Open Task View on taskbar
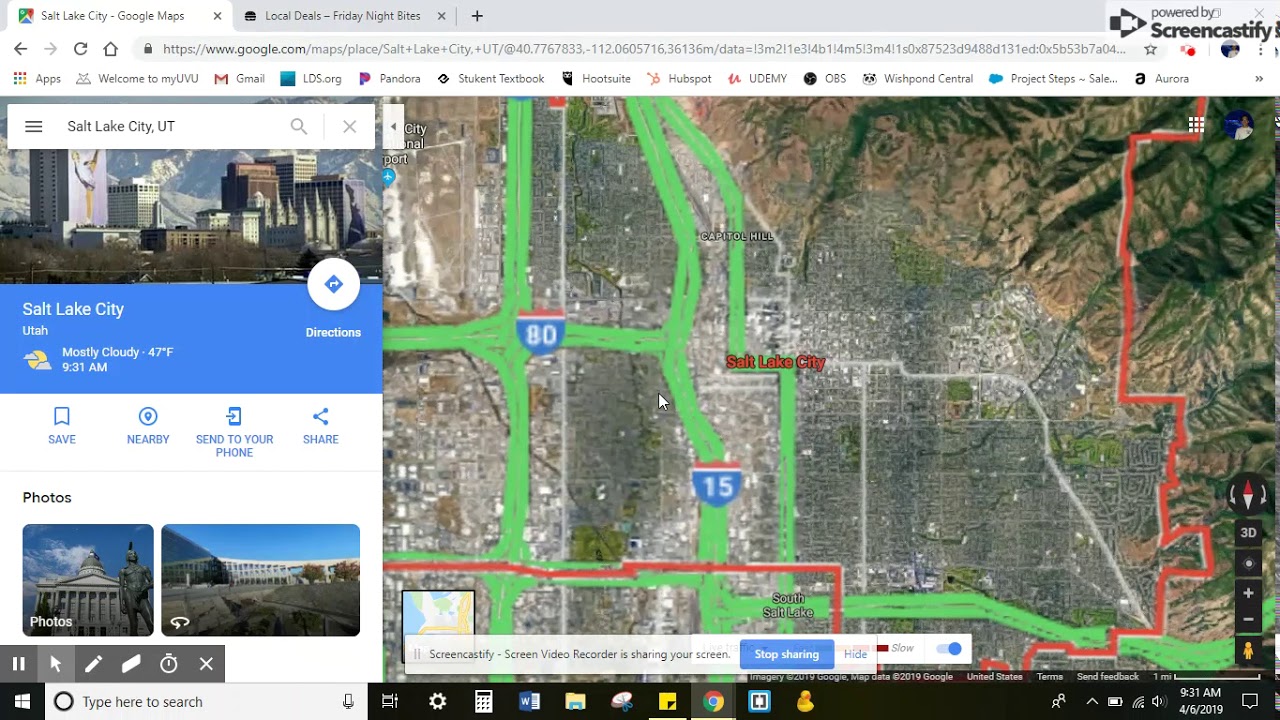The image size is (1280, 720). point(390,702)
